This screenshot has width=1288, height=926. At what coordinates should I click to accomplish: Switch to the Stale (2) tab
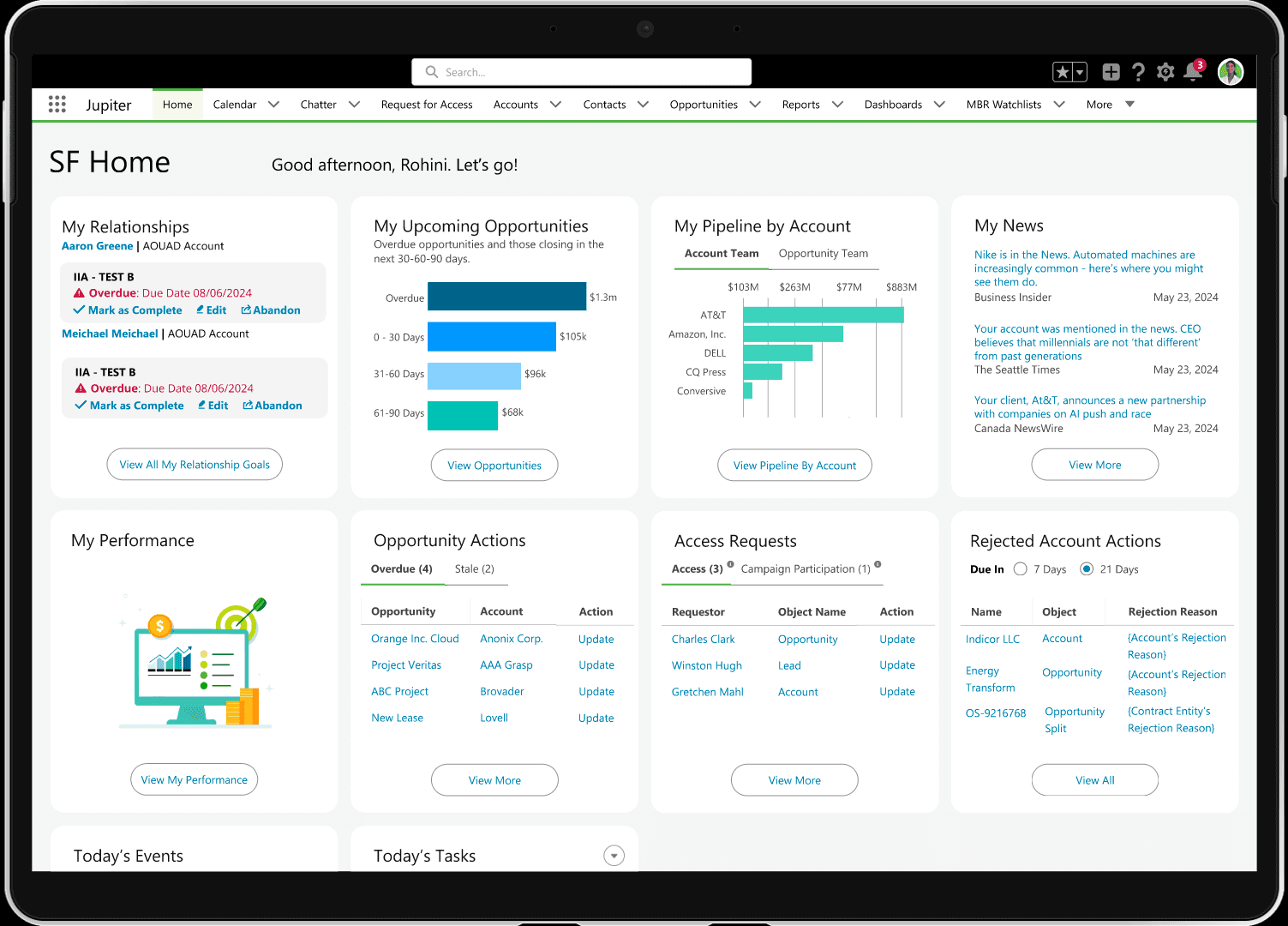point(475,569)
